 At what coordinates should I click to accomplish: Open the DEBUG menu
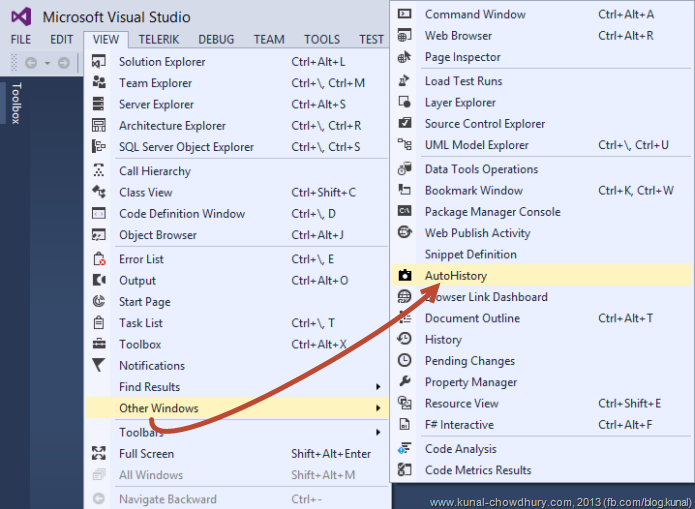click(216, 39)
